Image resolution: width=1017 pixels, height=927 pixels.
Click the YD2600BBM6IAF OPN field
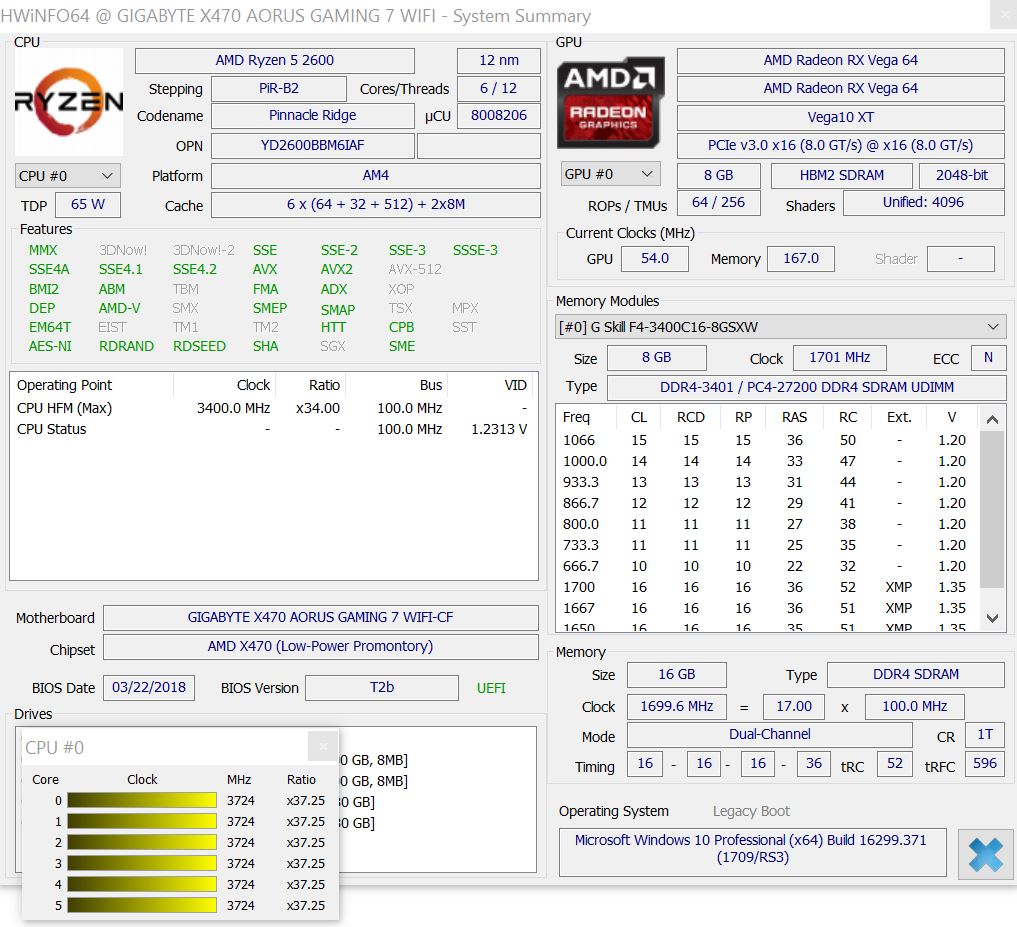click(313, 145)
